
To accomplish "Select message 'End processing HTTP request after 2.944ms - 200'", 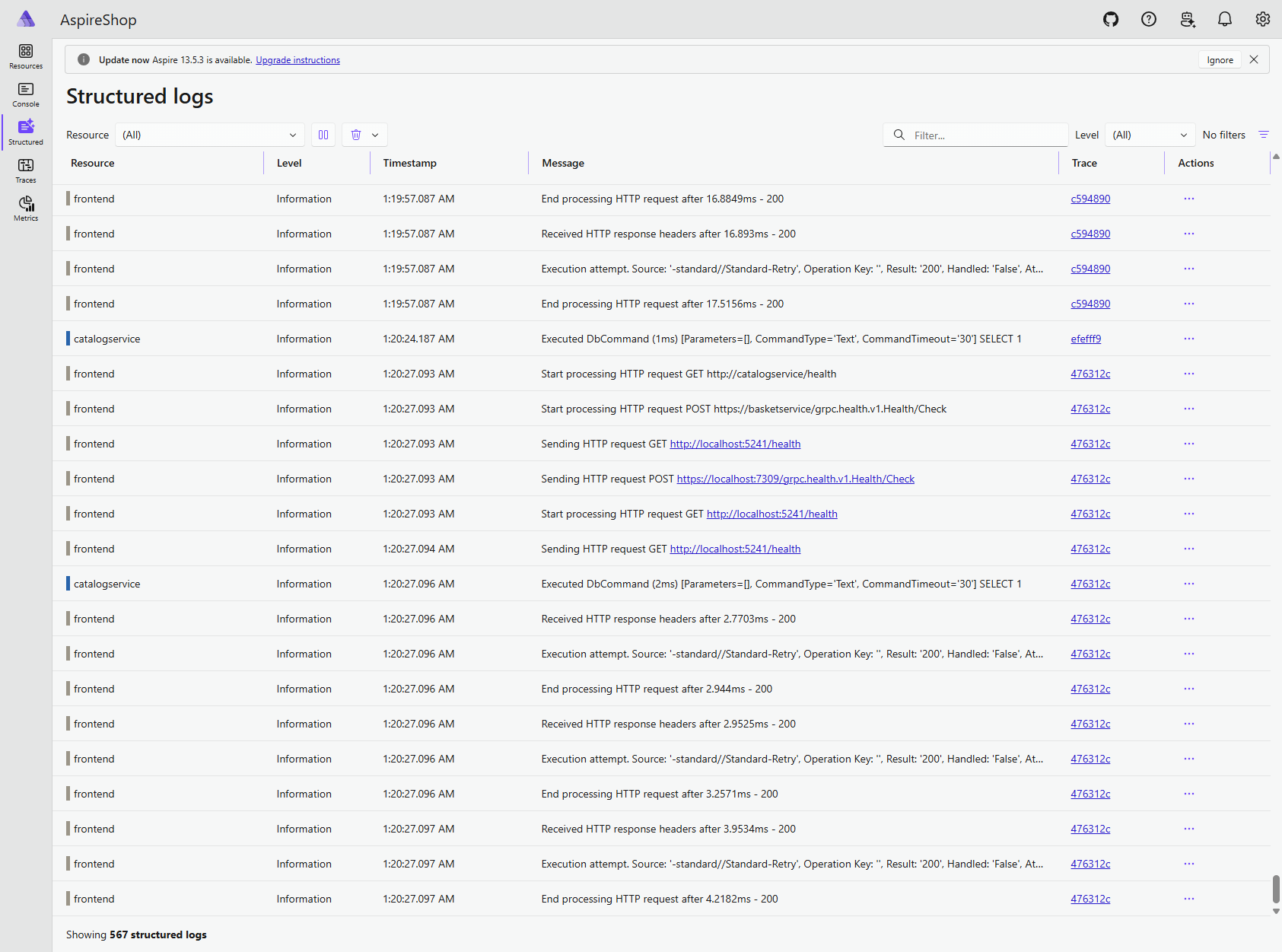I will click(x=657, y=689).
